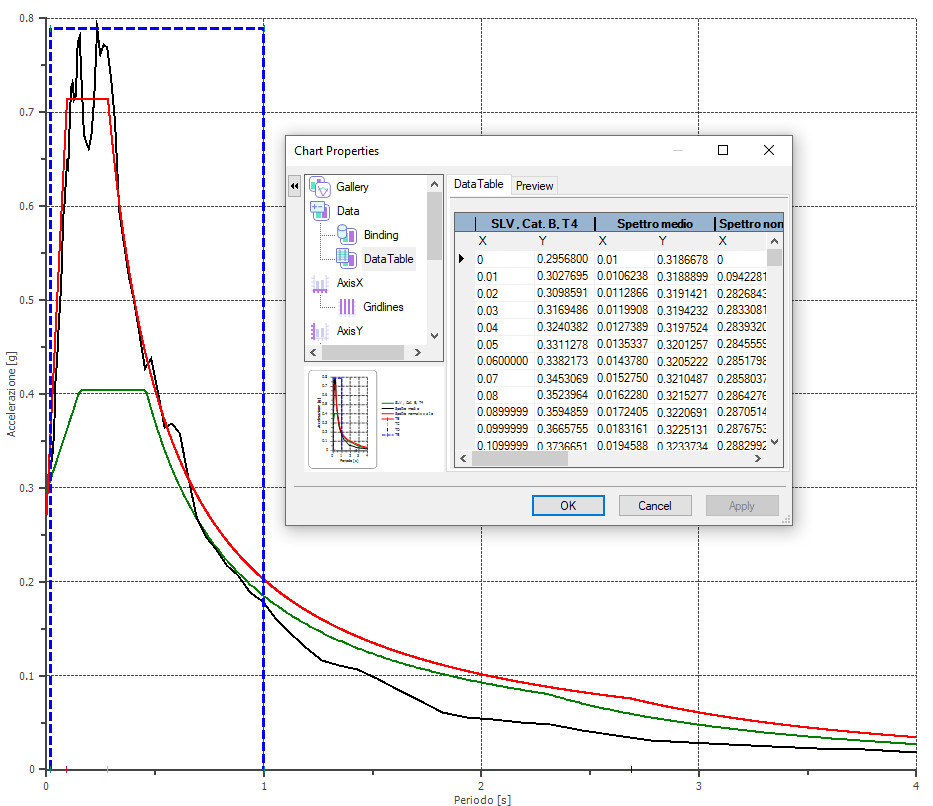Select the DataTable tree item

tap(389, 259)
